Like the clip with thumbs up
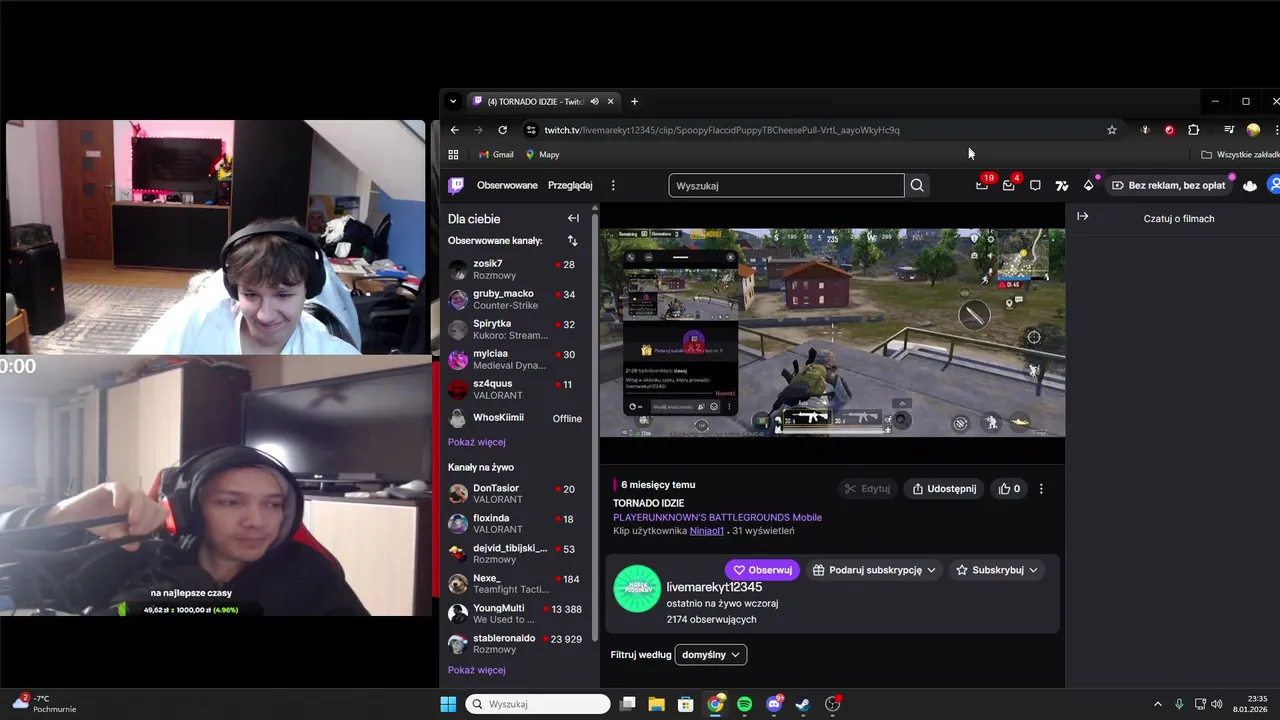Screen dimensions: 1280x720 click(1009, 489)
